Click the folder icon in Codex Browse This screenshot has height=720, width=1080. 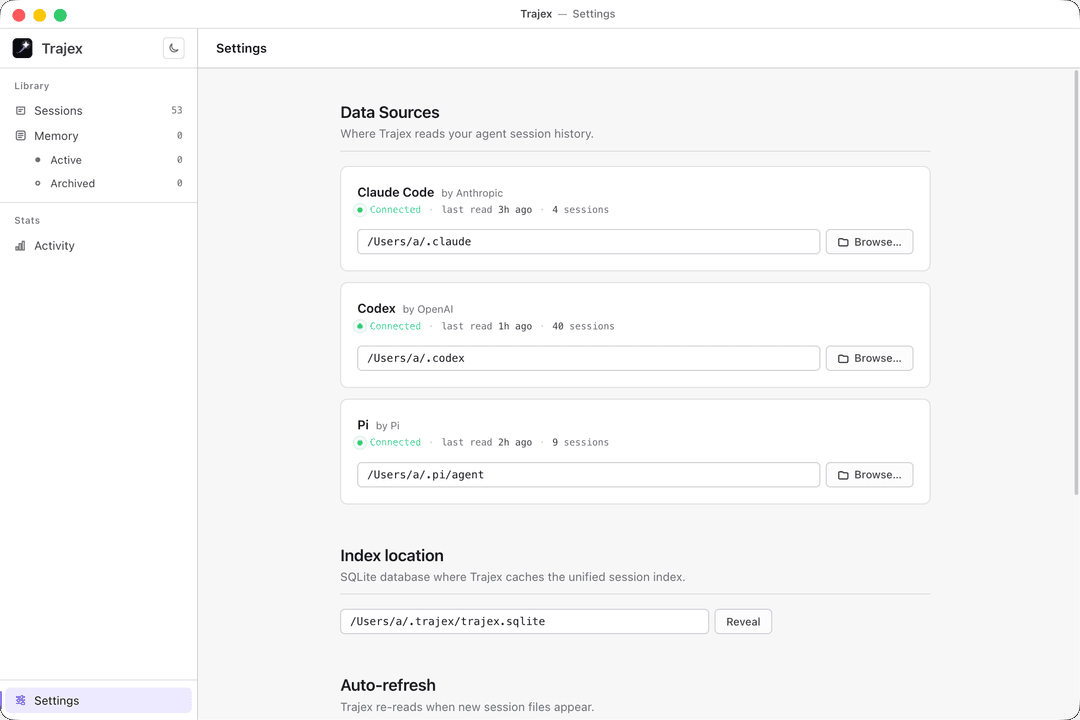click(x=843, y=359)
